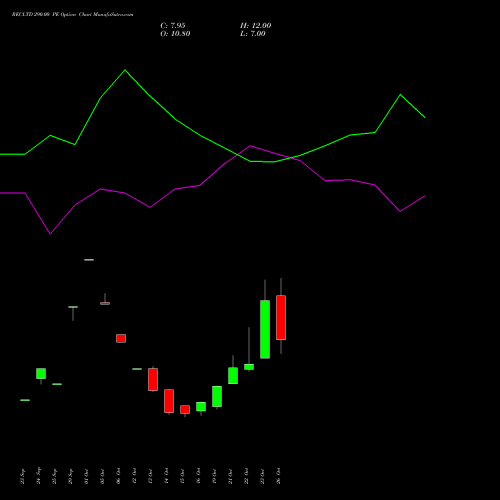Click the red candlestick above 14 Oct

(169, 401)
